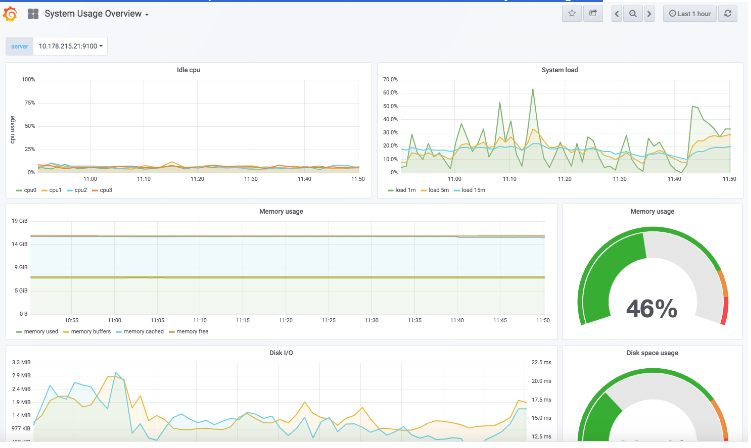Click the server variable label
Screen dimensions: 751x448
[x=20, y=46]
